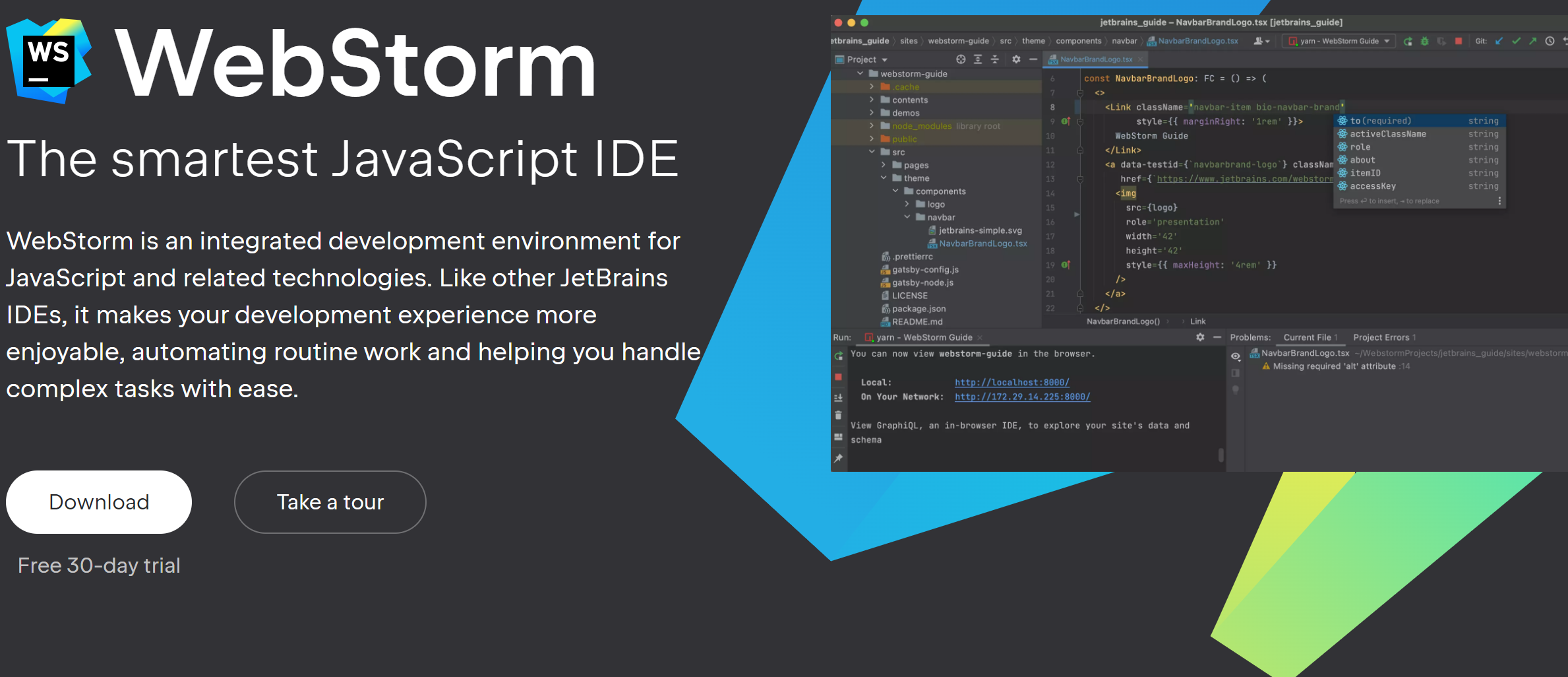This screenshot has height=677, width=1568.
Task: Collapse the webstorm-guide root folder
Action: [x=860, y=74]
